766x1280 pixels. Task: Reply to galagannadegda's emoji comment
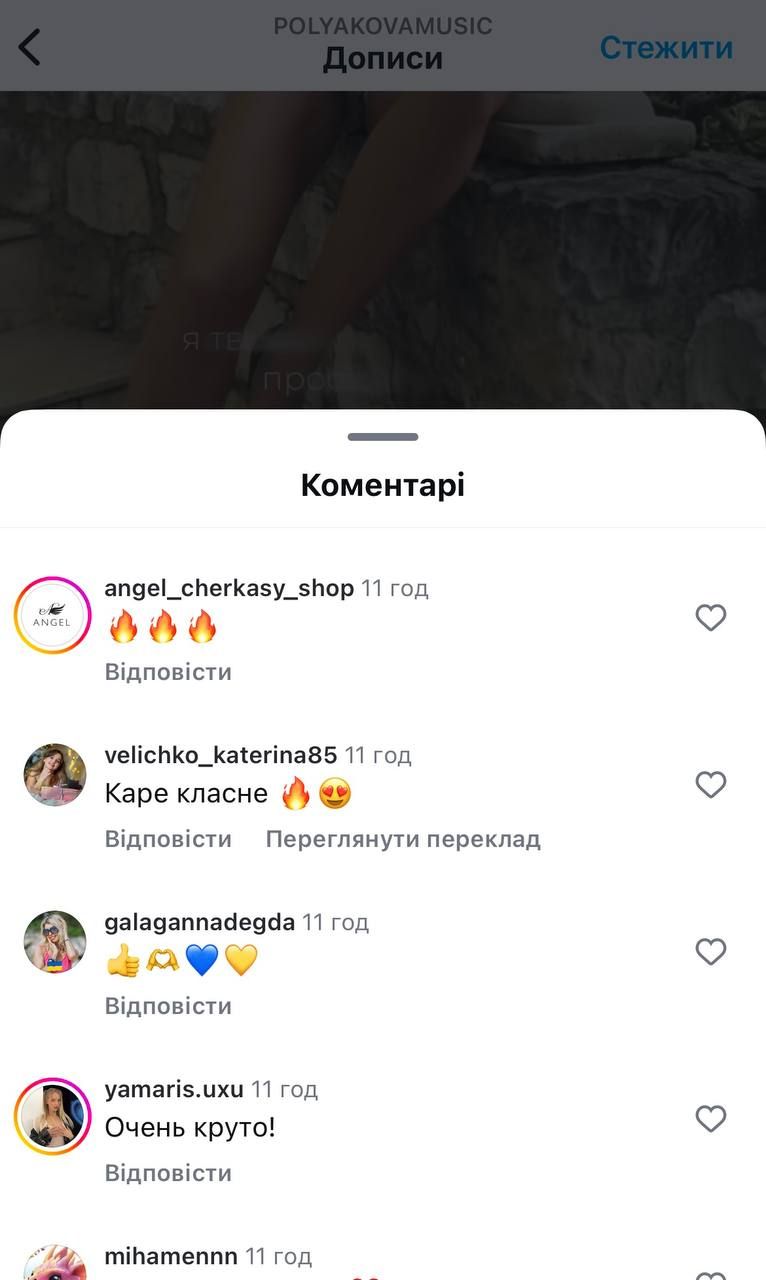[x=168, y=1006]
